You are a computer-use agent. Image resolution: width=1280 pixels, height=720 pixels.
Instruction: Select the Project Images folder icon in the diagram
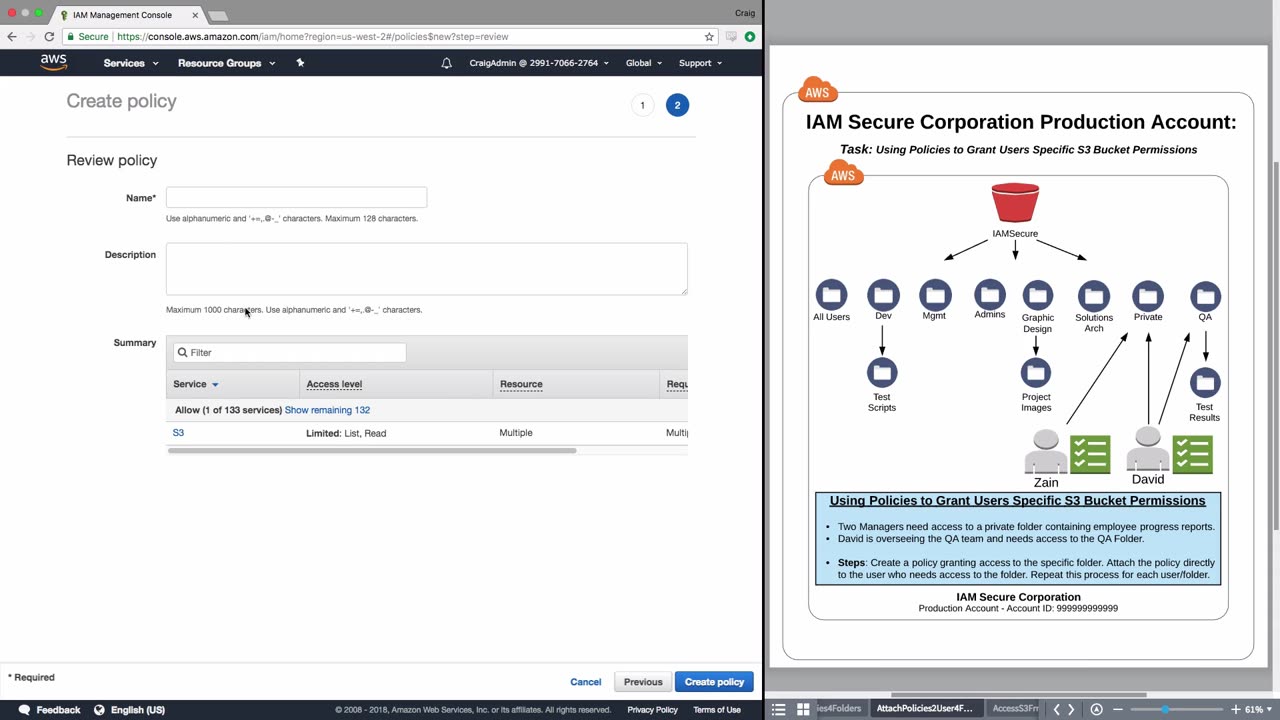[x=1036, y=373]
